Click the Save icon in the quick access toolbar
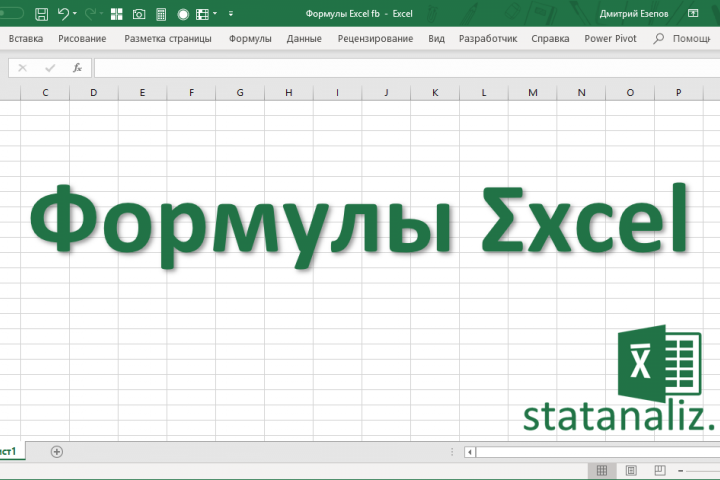The height and width of the screenshot is (480, 720). click(41, 14)
